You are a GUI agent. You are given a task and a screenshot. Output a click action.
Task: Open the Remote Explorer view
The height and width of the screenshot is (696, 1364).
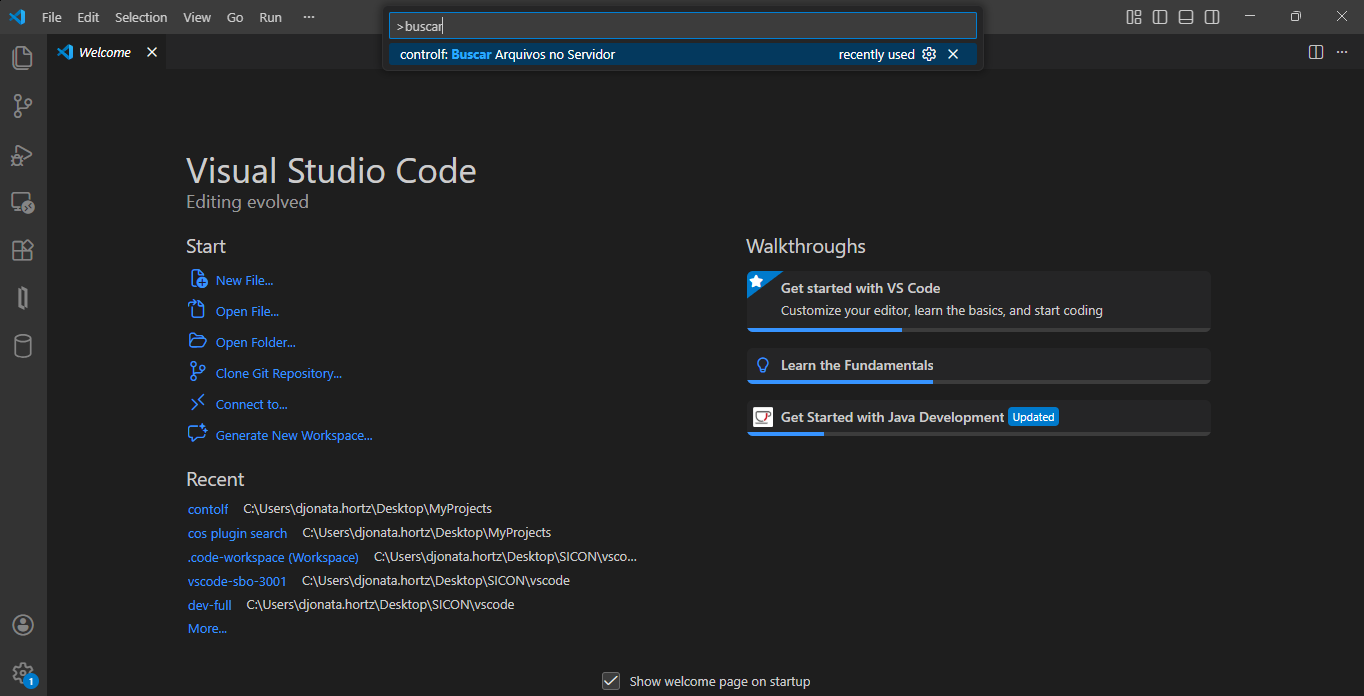(22, 203)
